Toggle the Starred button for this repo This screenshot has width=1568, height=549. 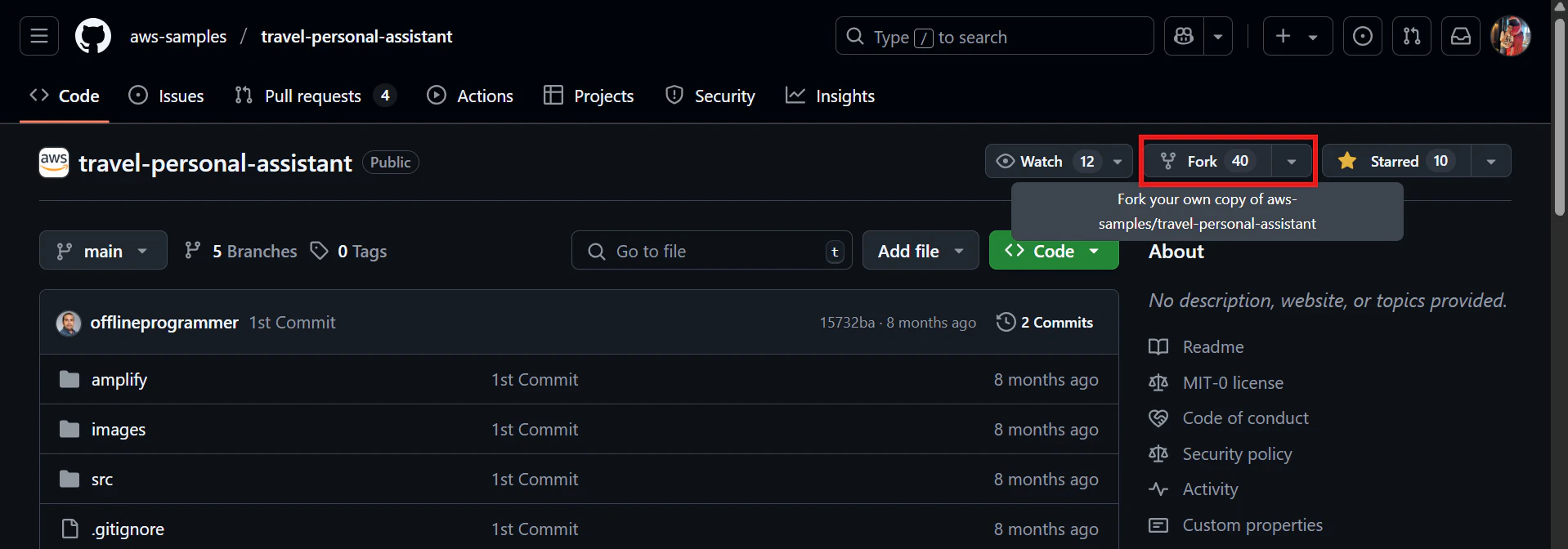[1396, 161]
